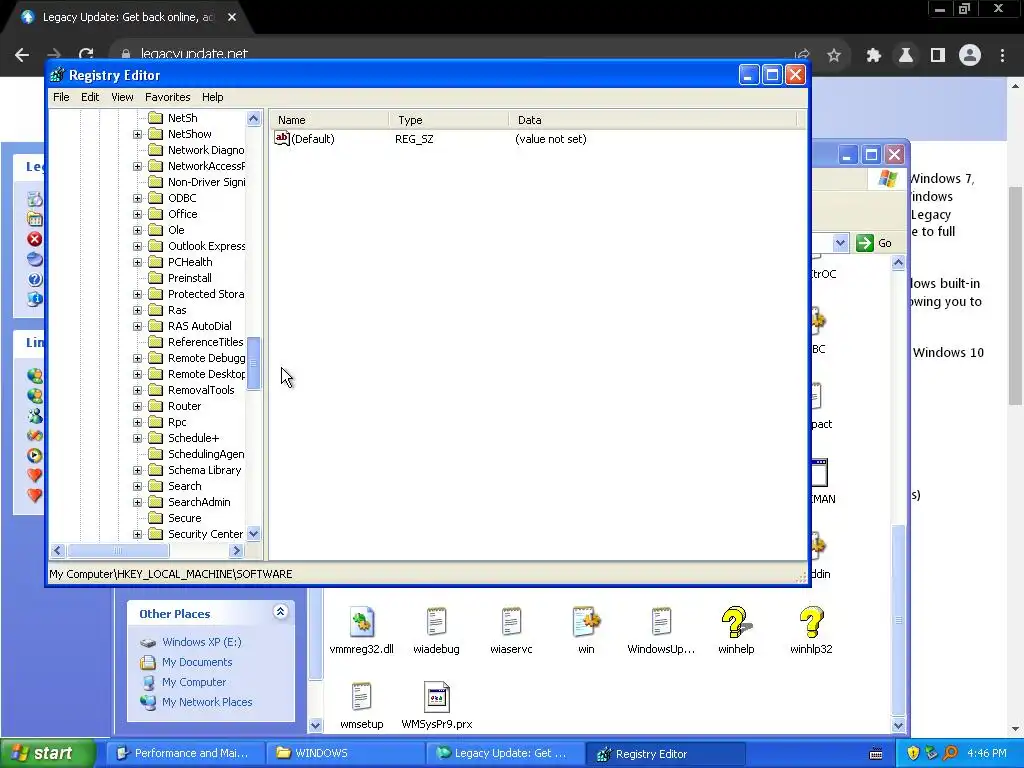1024x768 pixels.
Task: Open the Chrome three-dot menu
Action: pyautogui.click(x=1002, y=56)
